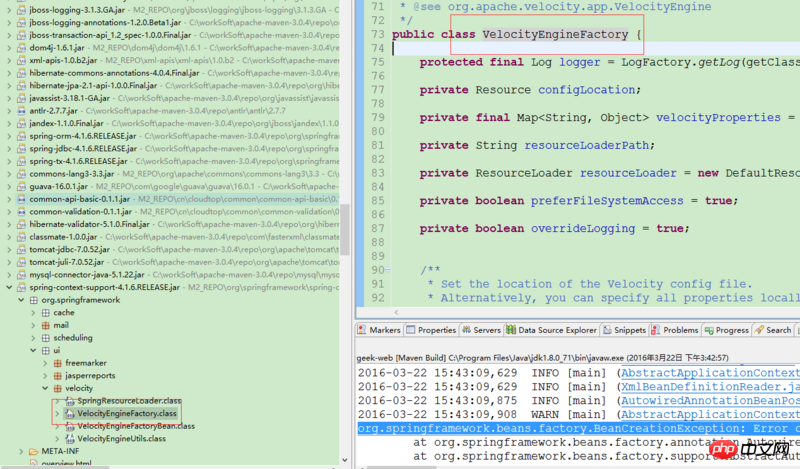Click the velocity package icon

pos(58,388)
